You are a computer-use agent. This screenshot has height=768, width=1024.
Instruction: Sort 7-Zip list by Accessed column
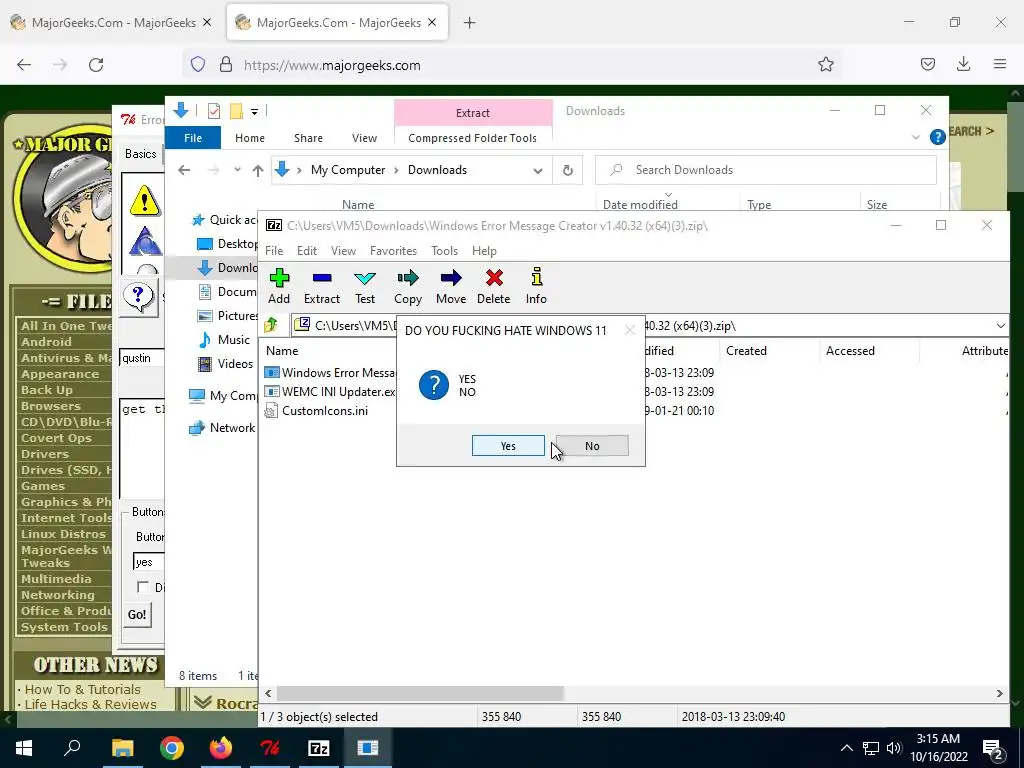click(850, 351)
